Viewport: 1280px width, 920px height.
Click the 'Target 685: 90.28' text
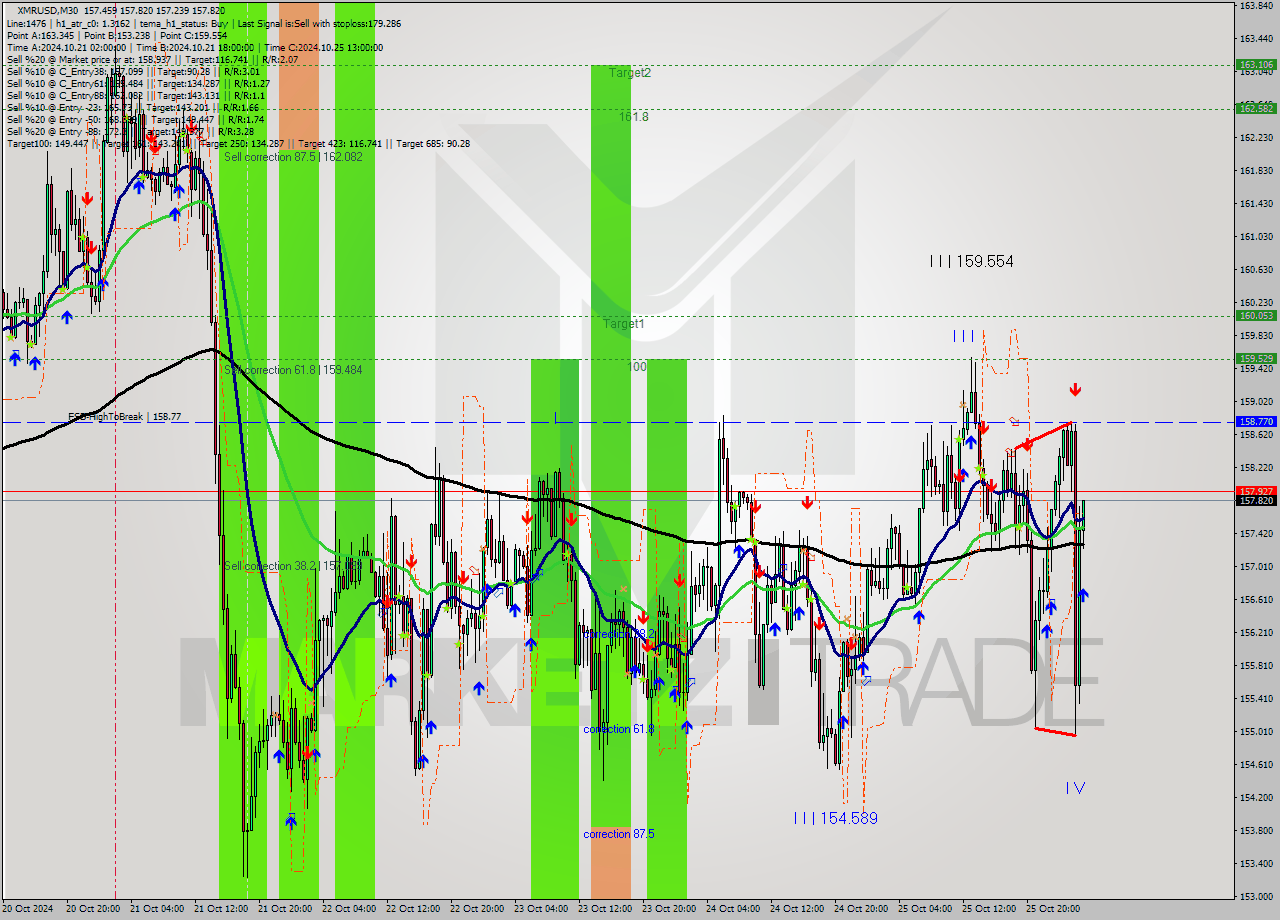(x=433, y=144)
